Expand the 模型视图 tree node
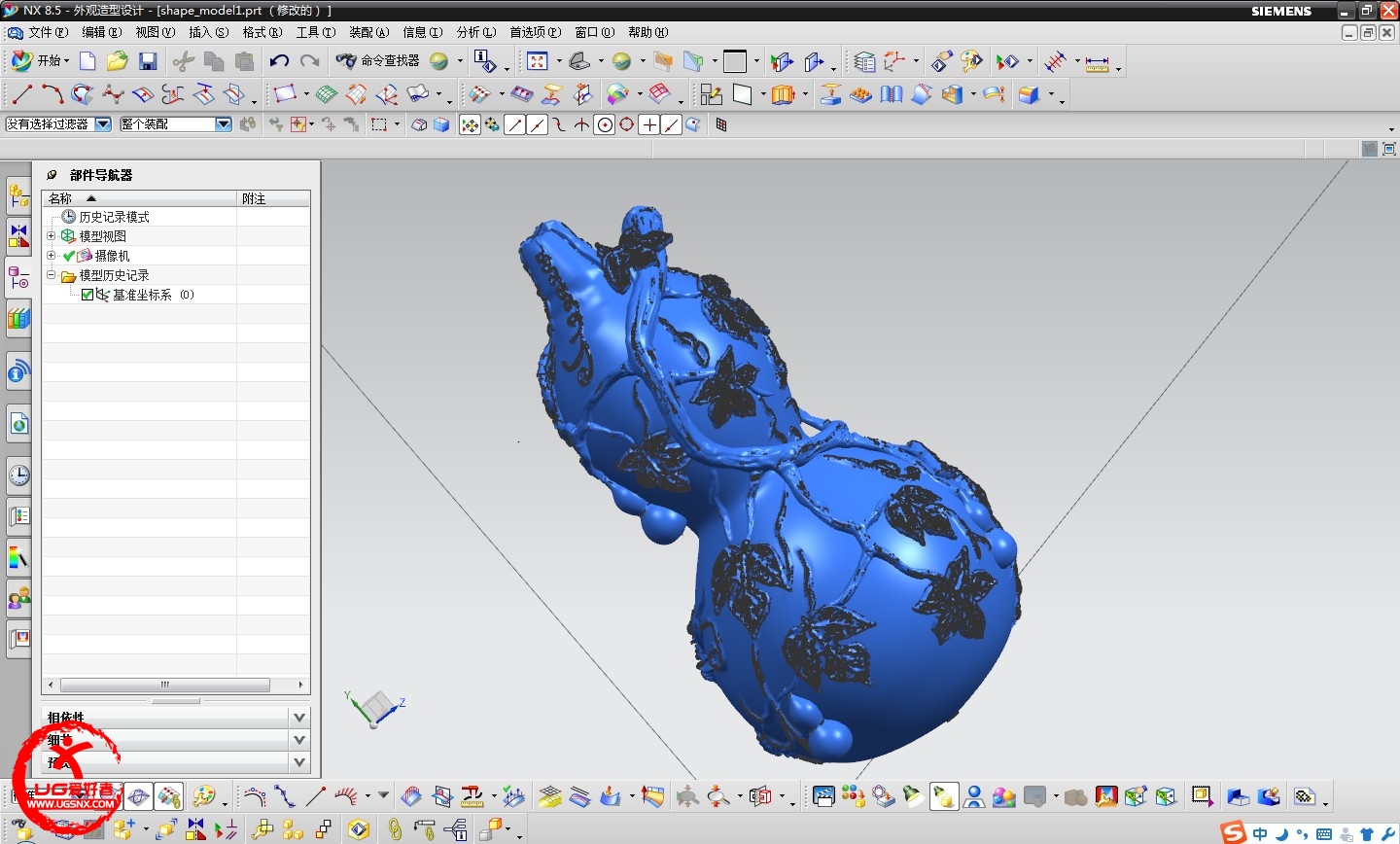This screenshot has width=1400, height=844. pyautogui.click(x=52, y=236)
